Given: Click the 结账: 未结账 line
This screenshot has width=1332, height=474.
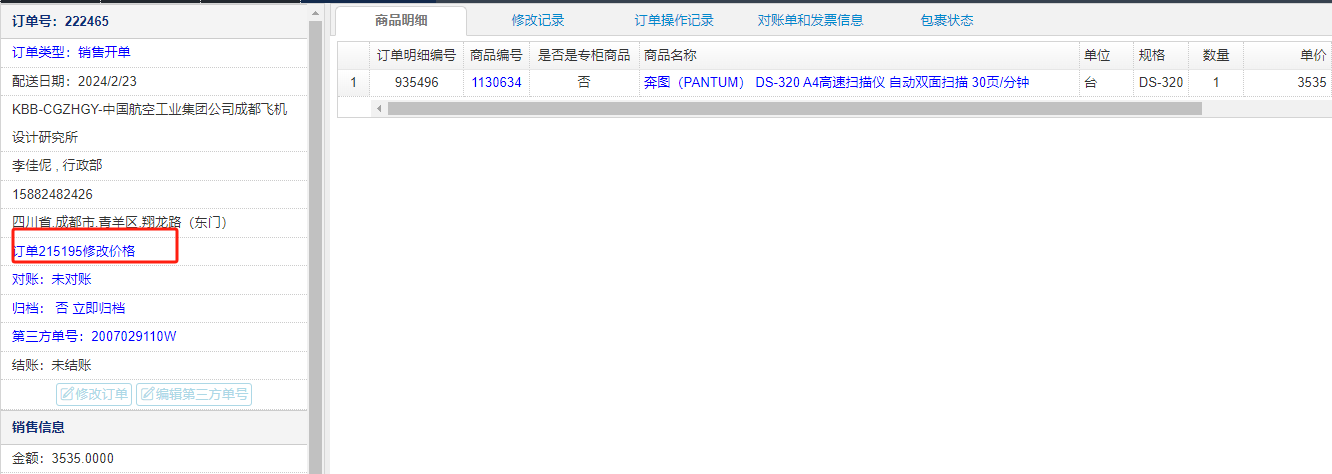Looking at the screenshot, I should tap(52, 365).
